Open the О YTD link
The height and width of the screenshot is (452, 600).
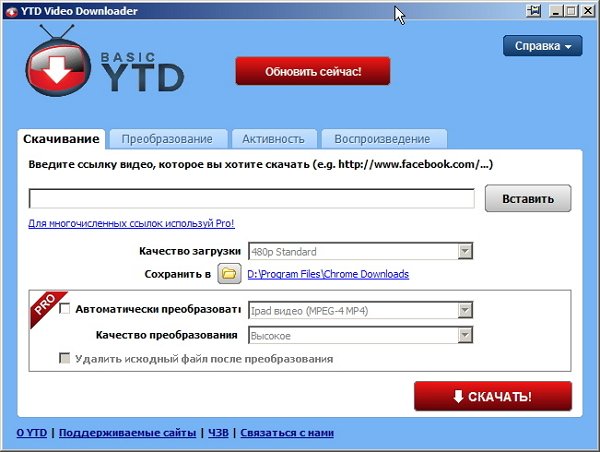pos(32,433)
